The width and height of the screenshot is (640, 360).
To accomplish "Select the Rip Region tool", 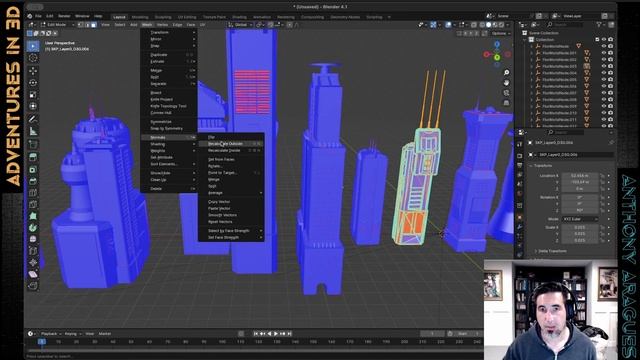I will 33,286.
